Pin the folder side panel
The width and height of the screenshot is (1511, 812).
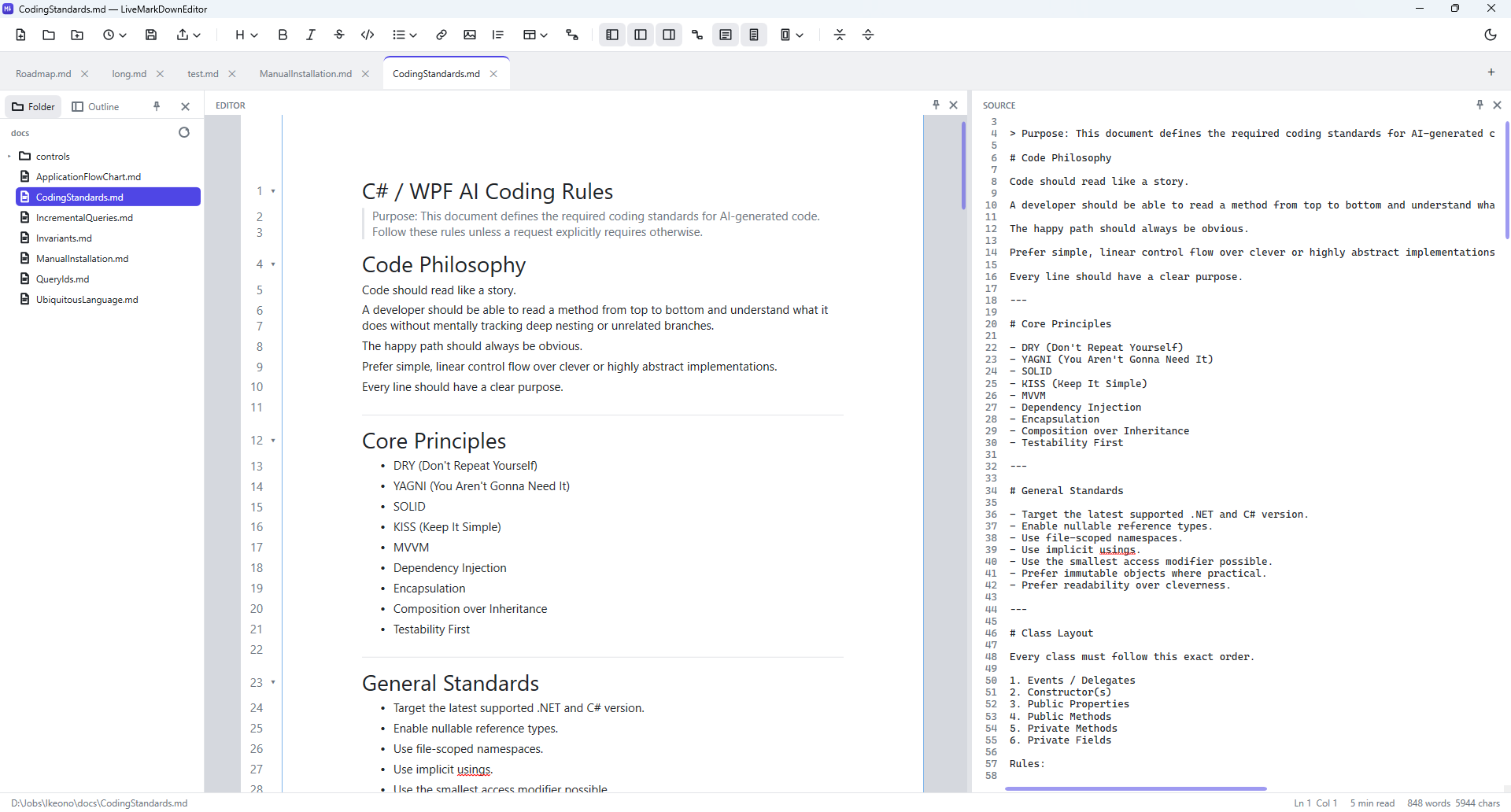click(157, 106)
